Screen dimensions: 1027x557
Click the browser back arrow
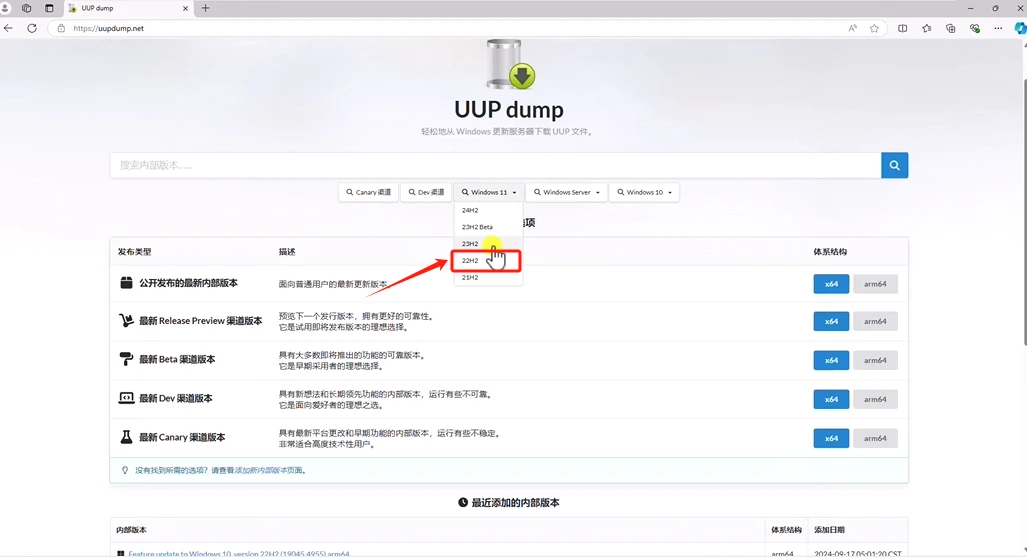tap(8, 28)
